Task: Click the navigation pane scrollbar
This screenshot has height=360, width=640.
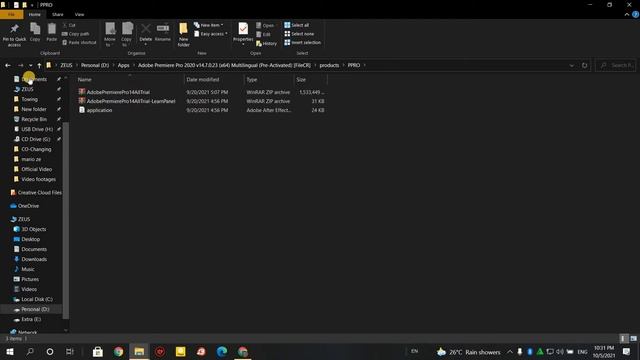Action: coord(66,220)
